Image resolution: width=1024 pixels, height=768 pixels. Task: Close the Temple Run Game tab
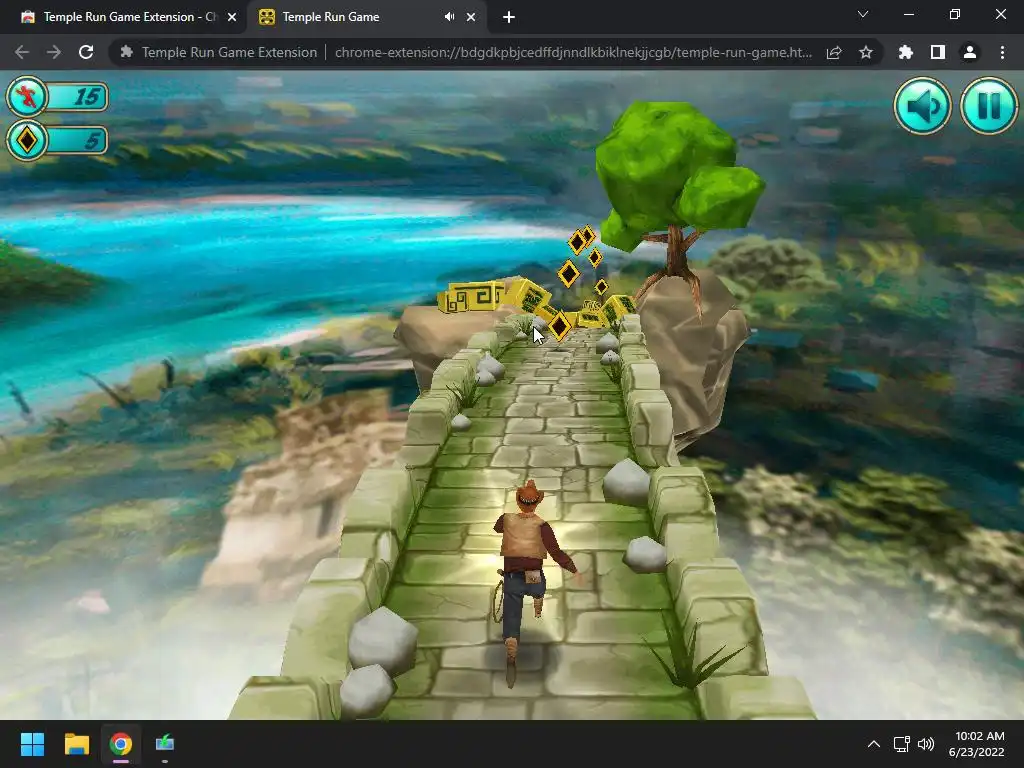click(x=471, y=17)
